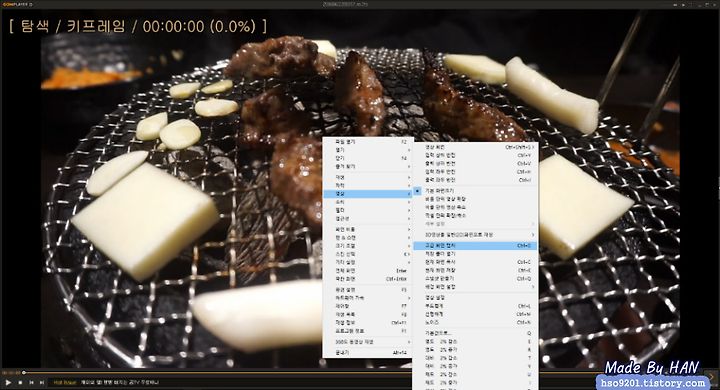Choose 현재 화면 복사 (Ctrl+C)
This screenshot has width=720, height=390.
point(475,262)
